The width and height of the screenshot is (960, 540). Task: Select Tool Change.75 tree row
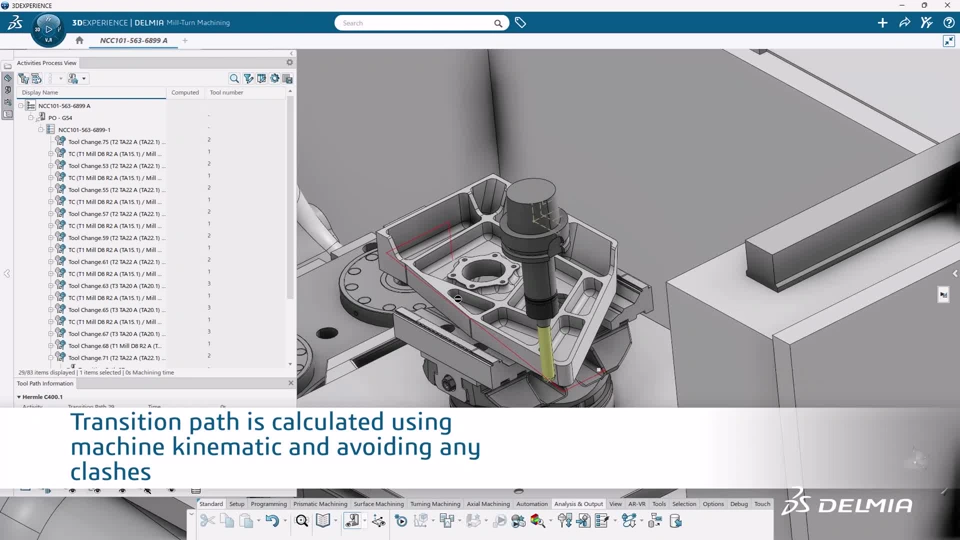[116, 141]
